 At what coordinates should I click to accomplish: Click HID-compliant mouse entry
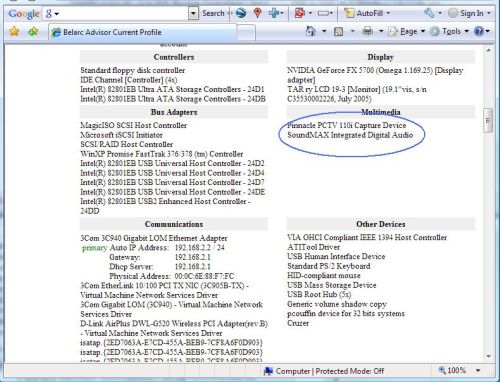(x=324, y=276)
